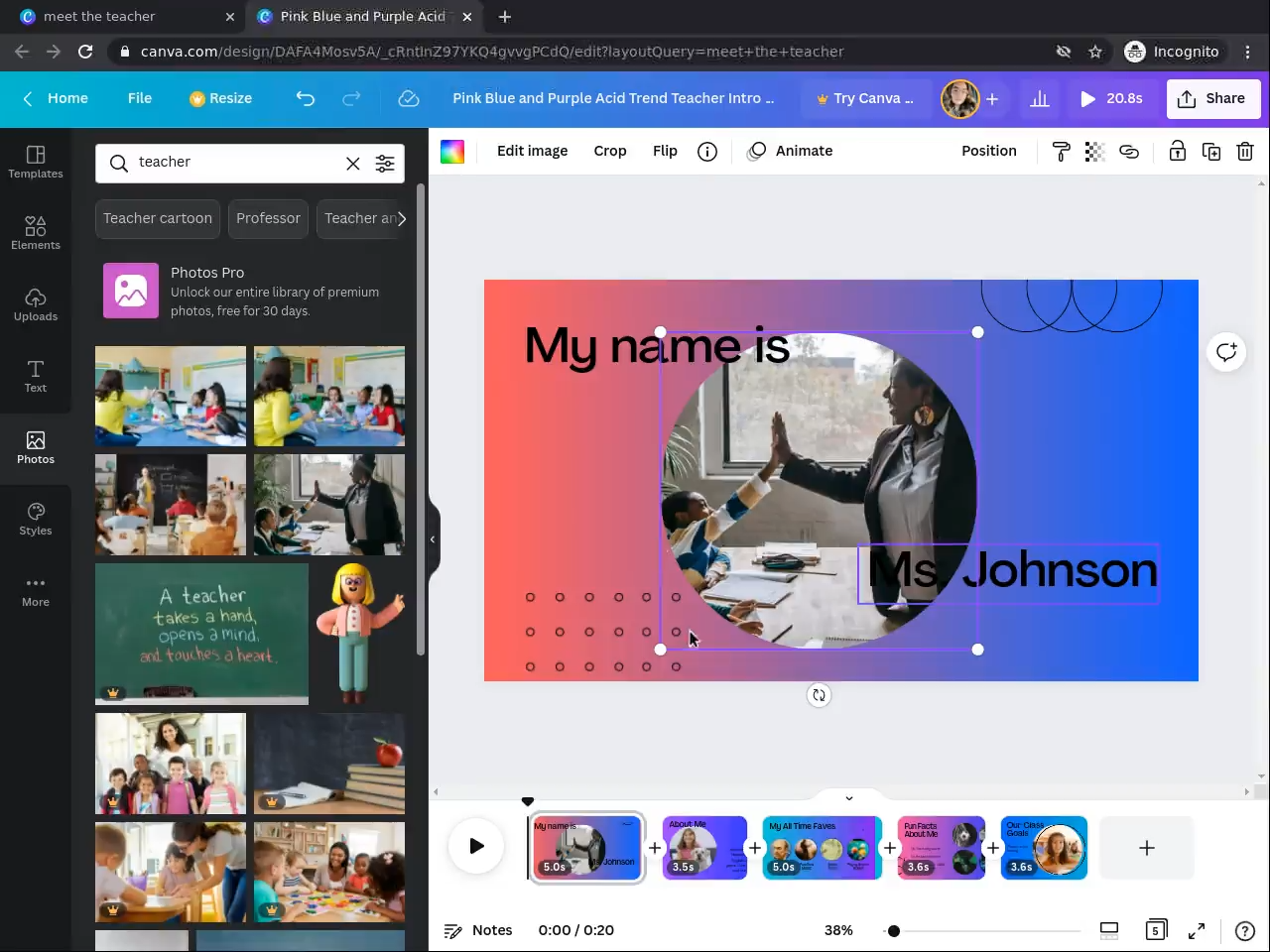Image resolution: width=1270 pixels, height=952 pixels.
Task: Open the help question mark icon
Action: 1244,930
